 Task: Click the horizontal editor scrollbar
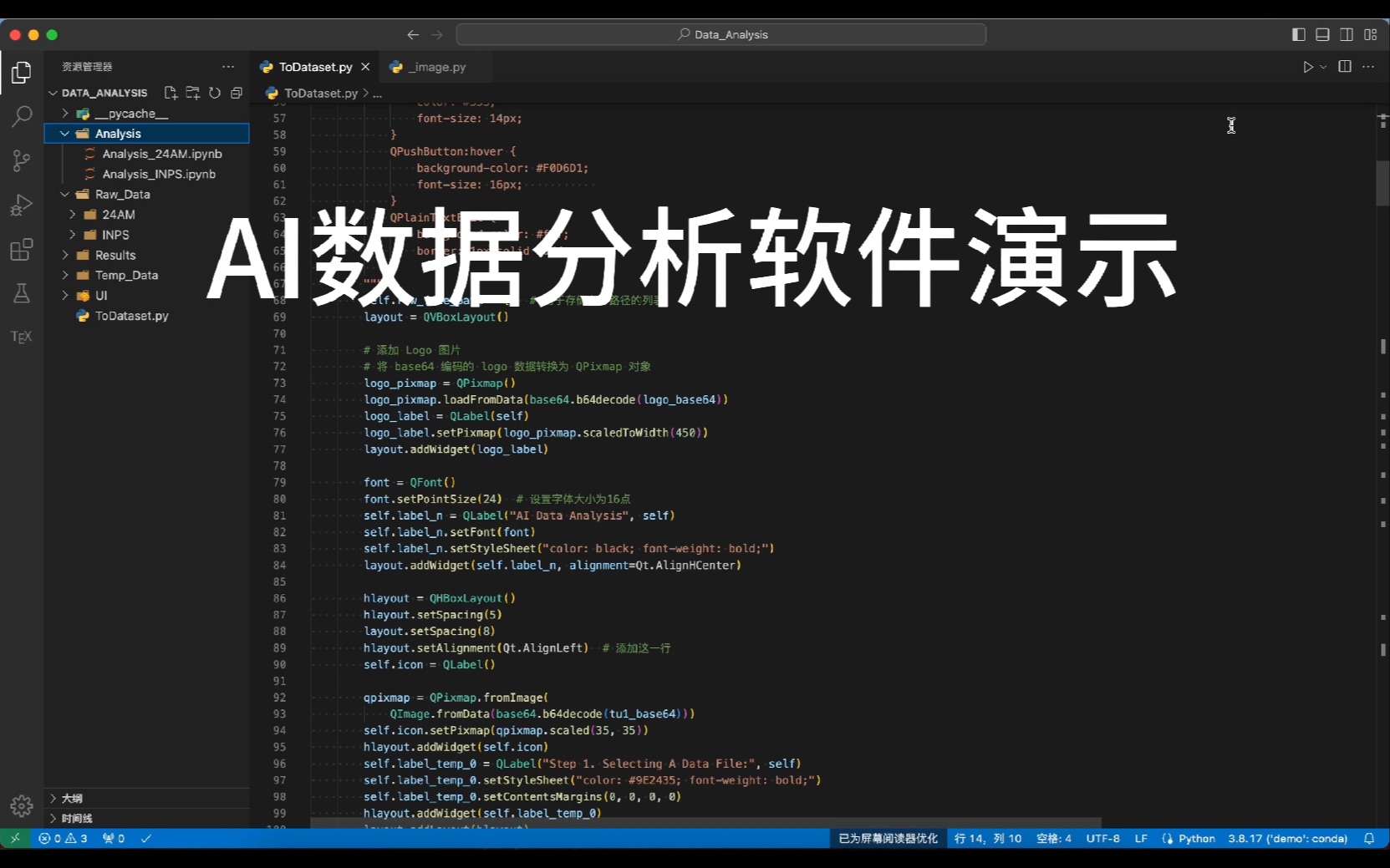point(705,823)
